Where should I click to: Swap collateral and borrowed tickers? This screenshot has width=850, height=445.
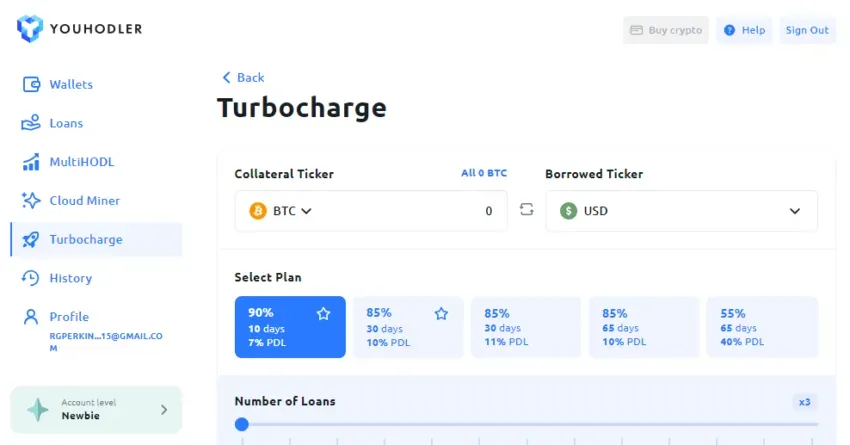pyautogui.click(x=526, y=210)
